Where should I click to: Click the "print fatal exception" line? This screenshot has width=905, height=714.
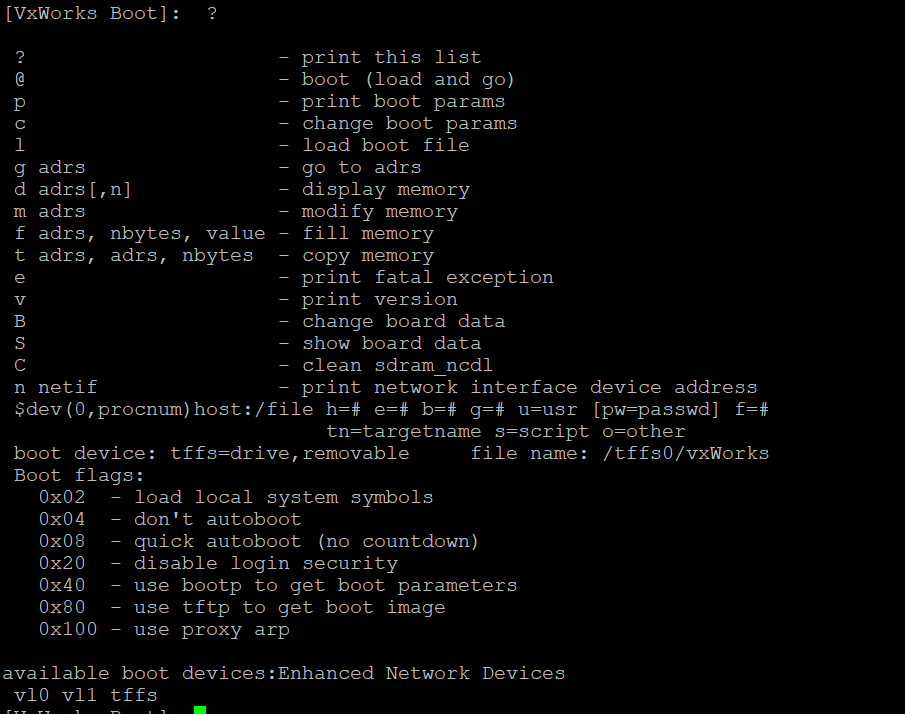coord(427,278)
